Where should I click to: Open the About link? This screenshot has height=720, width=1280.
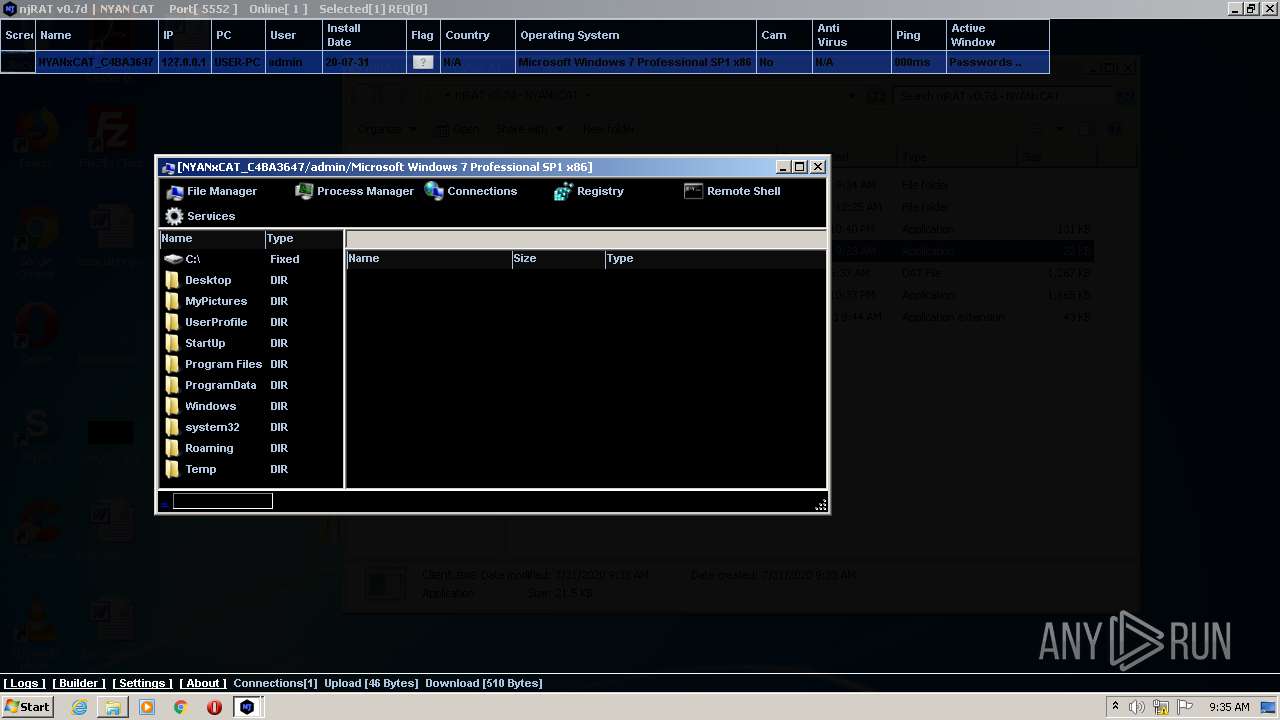click(203, 683)
